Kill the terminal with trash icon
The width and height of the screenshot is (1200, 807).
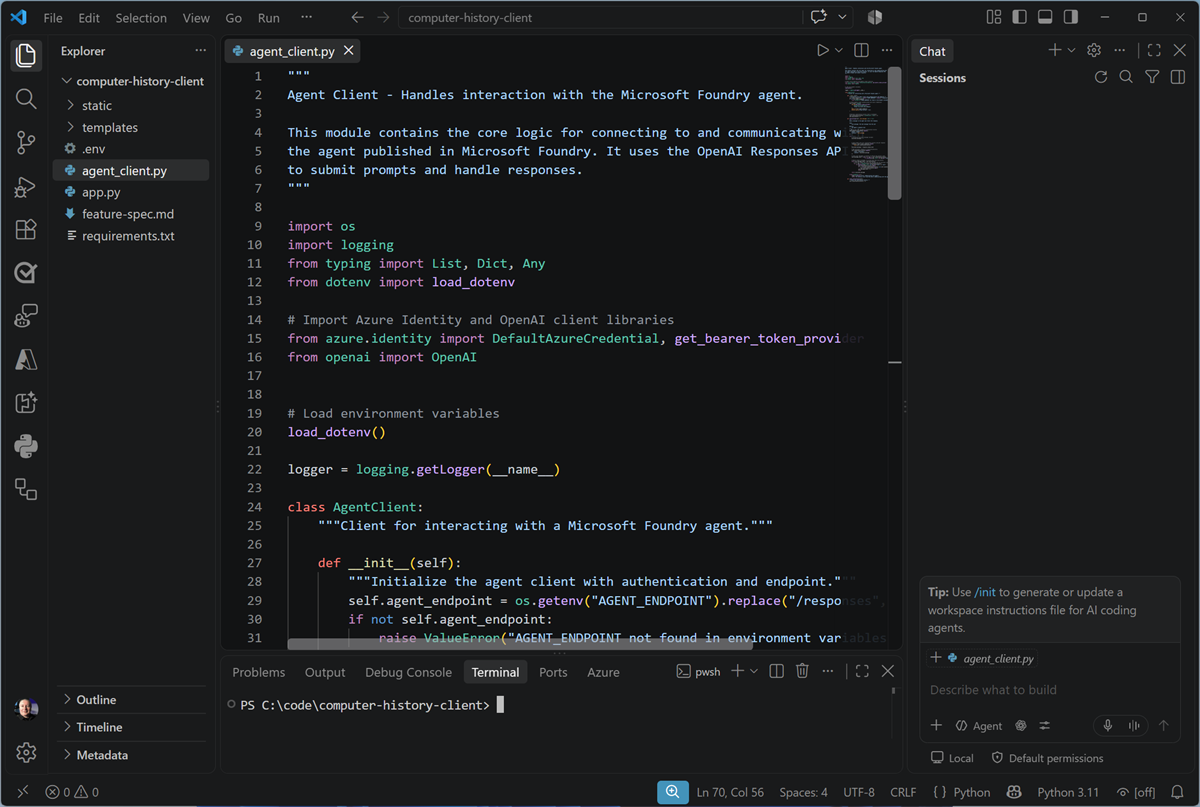802,671
